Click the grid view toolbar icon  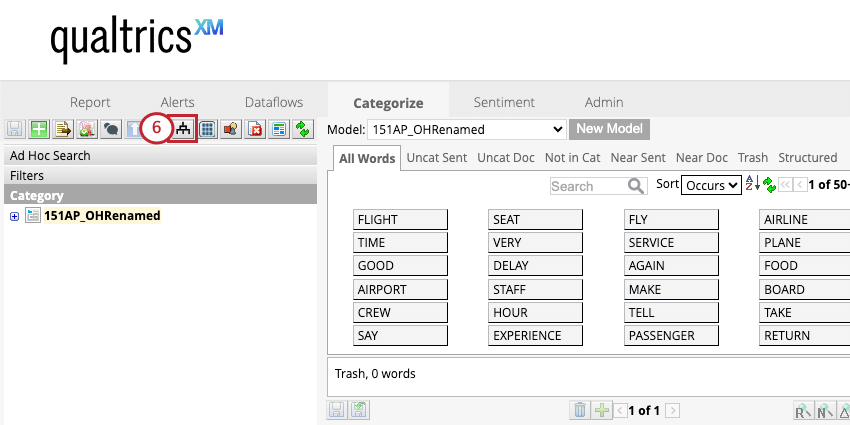pyautogui.click(x=208, y=129)
